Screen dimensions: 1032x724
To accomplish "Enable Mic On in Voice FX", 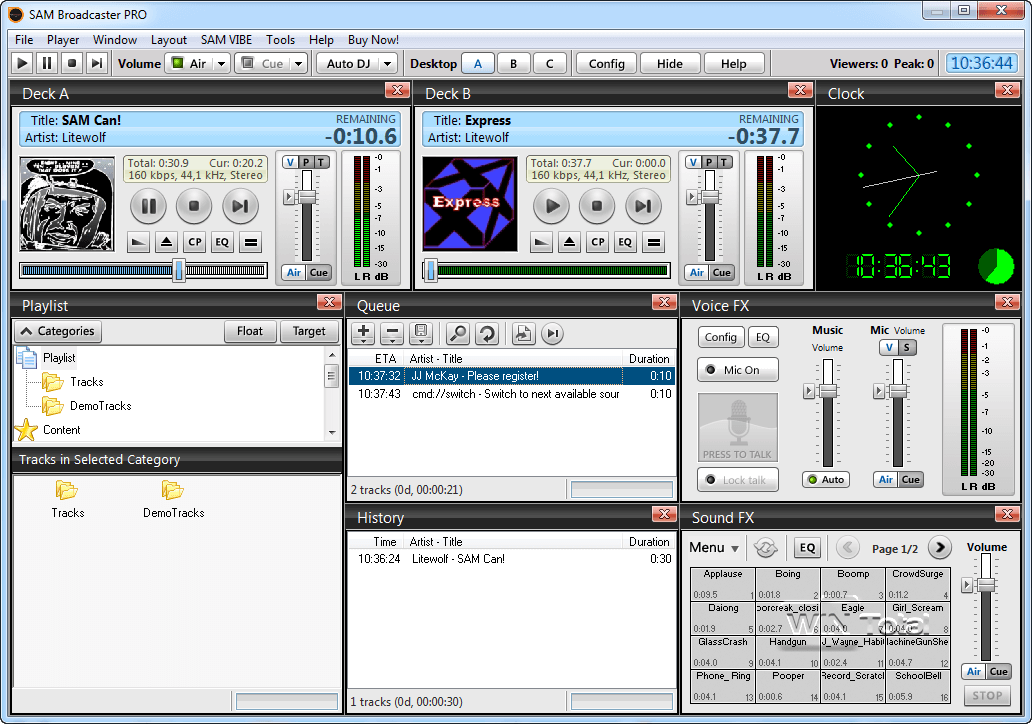I will tap(737, 369).
